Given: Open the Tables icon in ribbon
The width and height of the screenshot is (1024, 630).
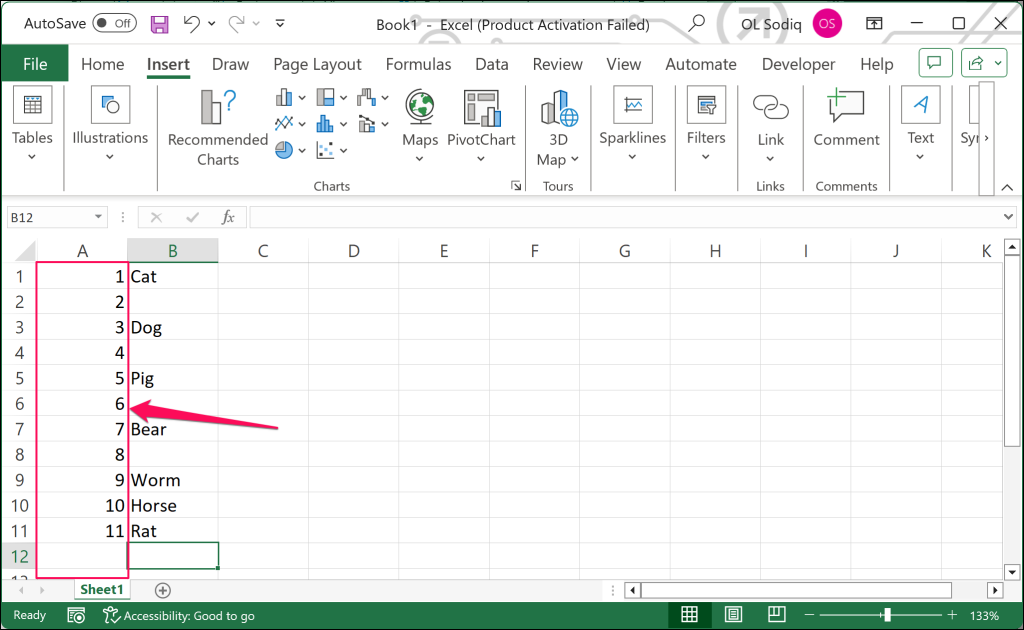Looking at the screenshot, I should tap(32, 104).
